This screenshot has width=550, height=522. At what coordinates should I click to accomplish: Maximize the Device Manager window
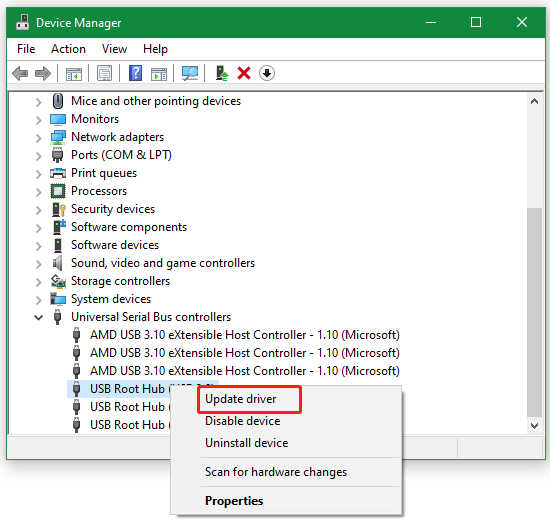tap(476, 22)
